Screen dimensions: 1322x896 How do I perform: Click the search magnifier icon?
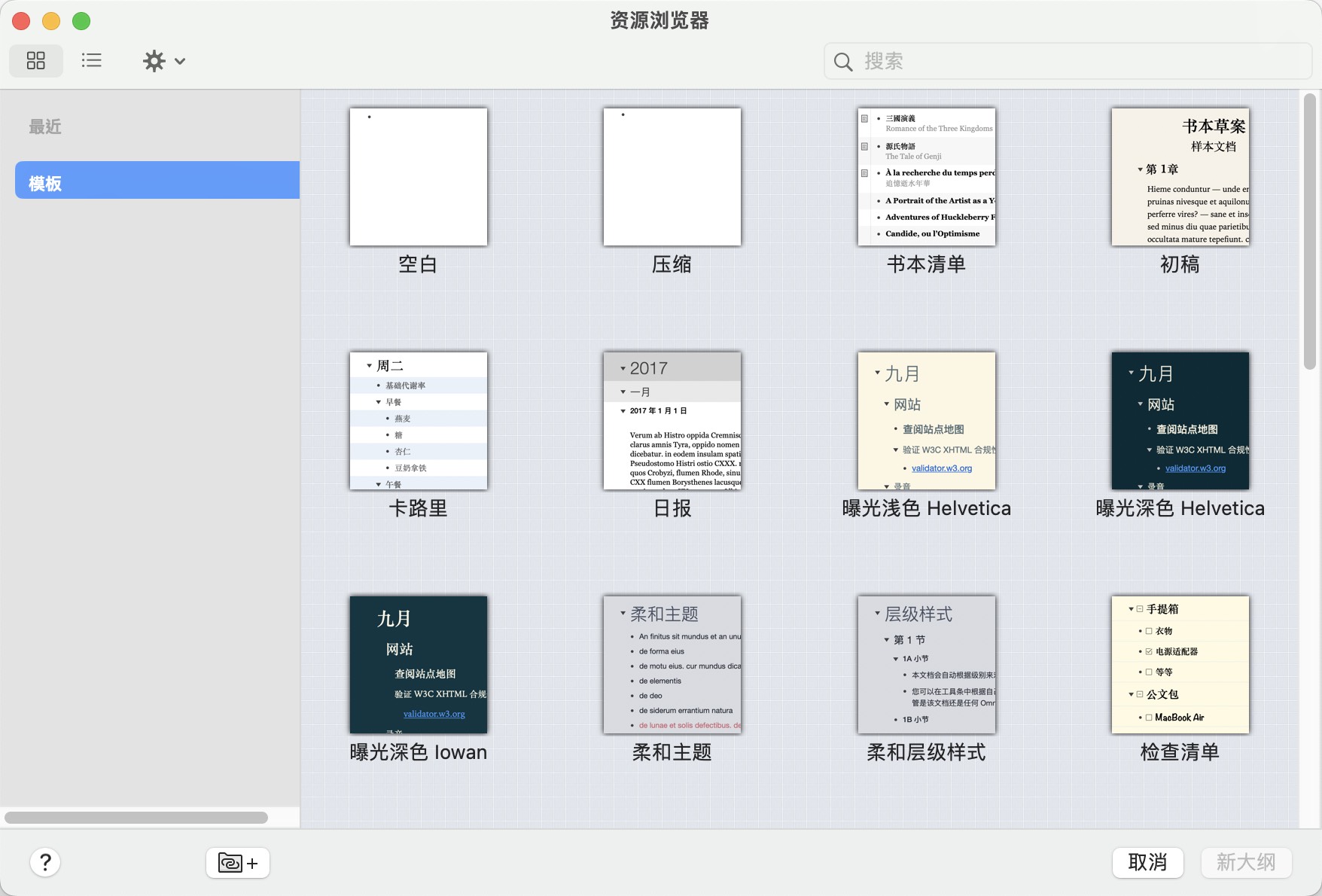pyautogui.click(x=843, y=62)
